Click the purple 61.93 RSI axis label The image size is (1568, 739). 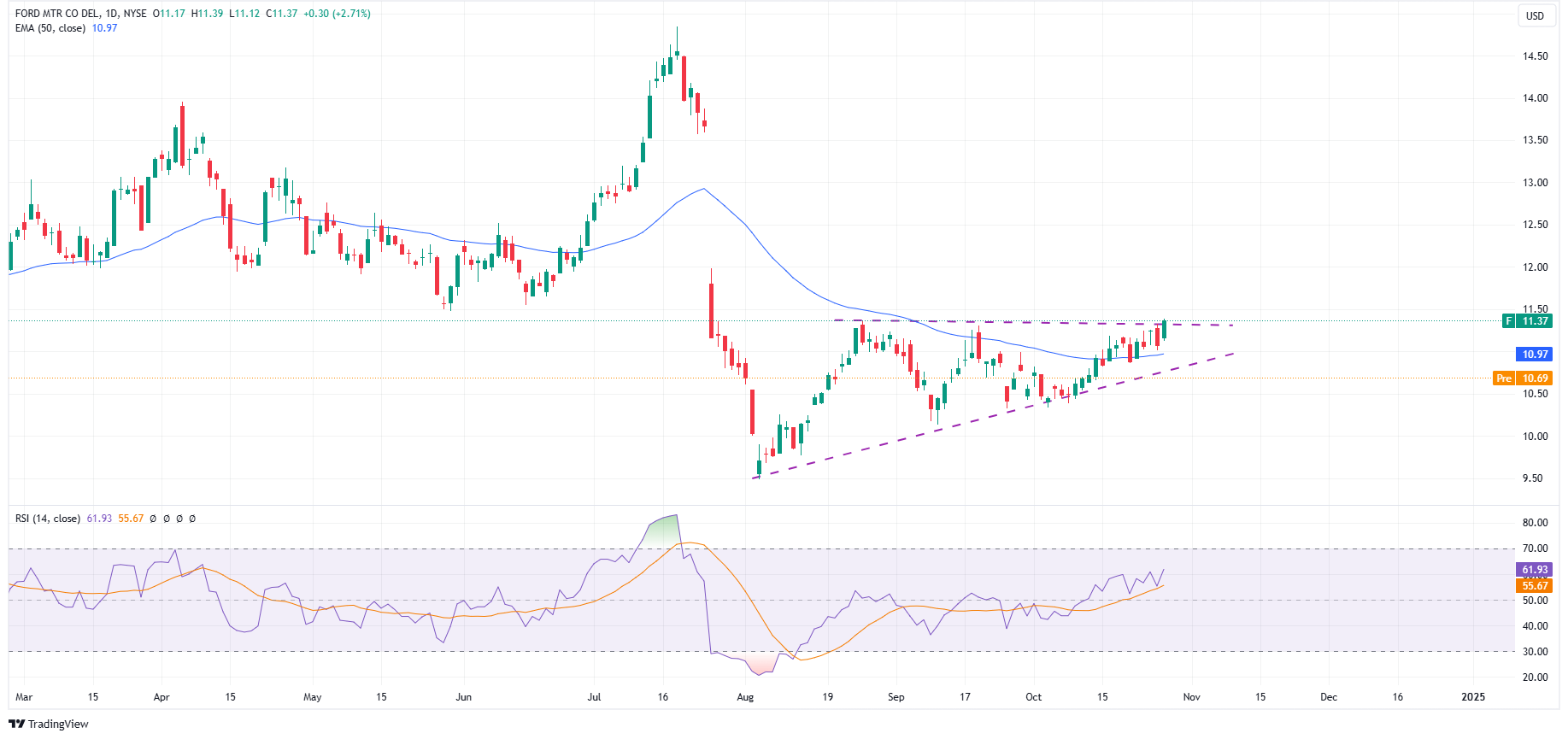pos(1535,570)
